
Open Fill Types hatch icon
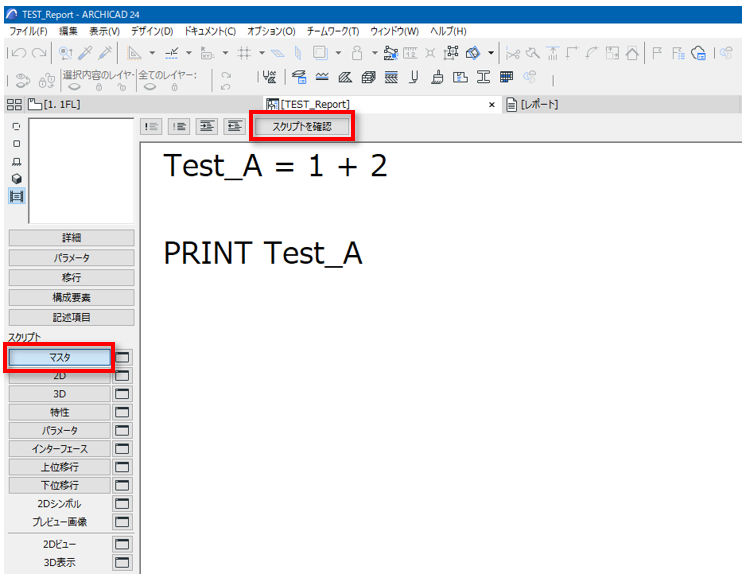tap(345, 77)
